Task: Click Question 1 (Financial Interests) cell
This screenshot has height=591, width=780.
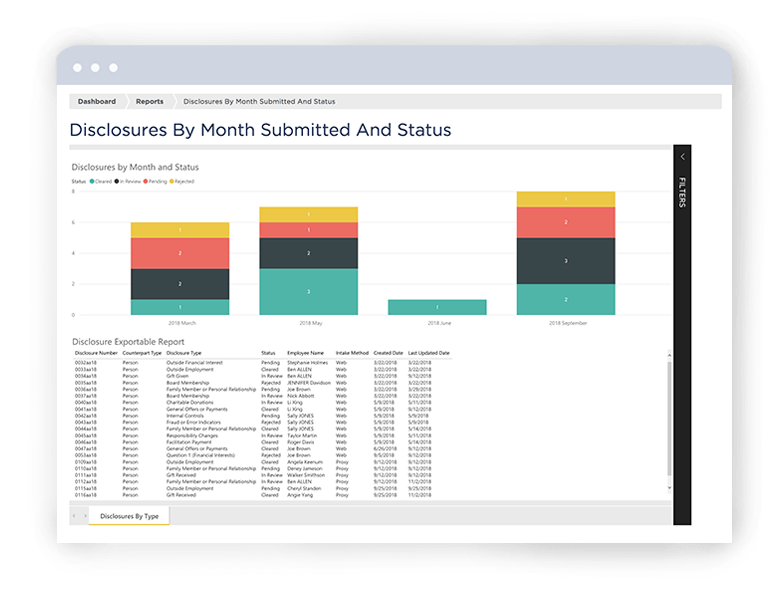Action: [x=200, y=455]
